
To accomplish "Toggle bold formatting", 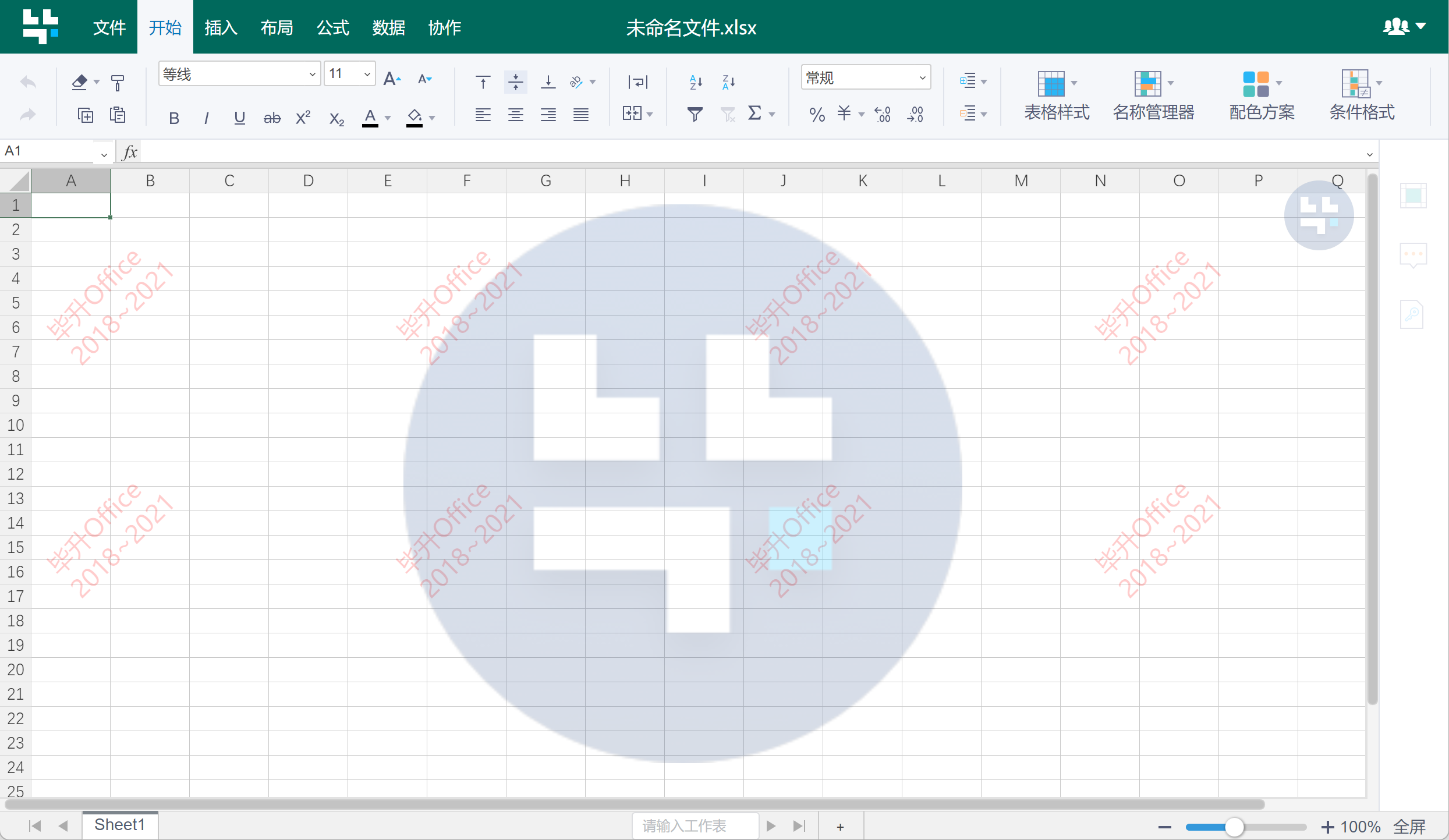I will click(x=173, y=119).
